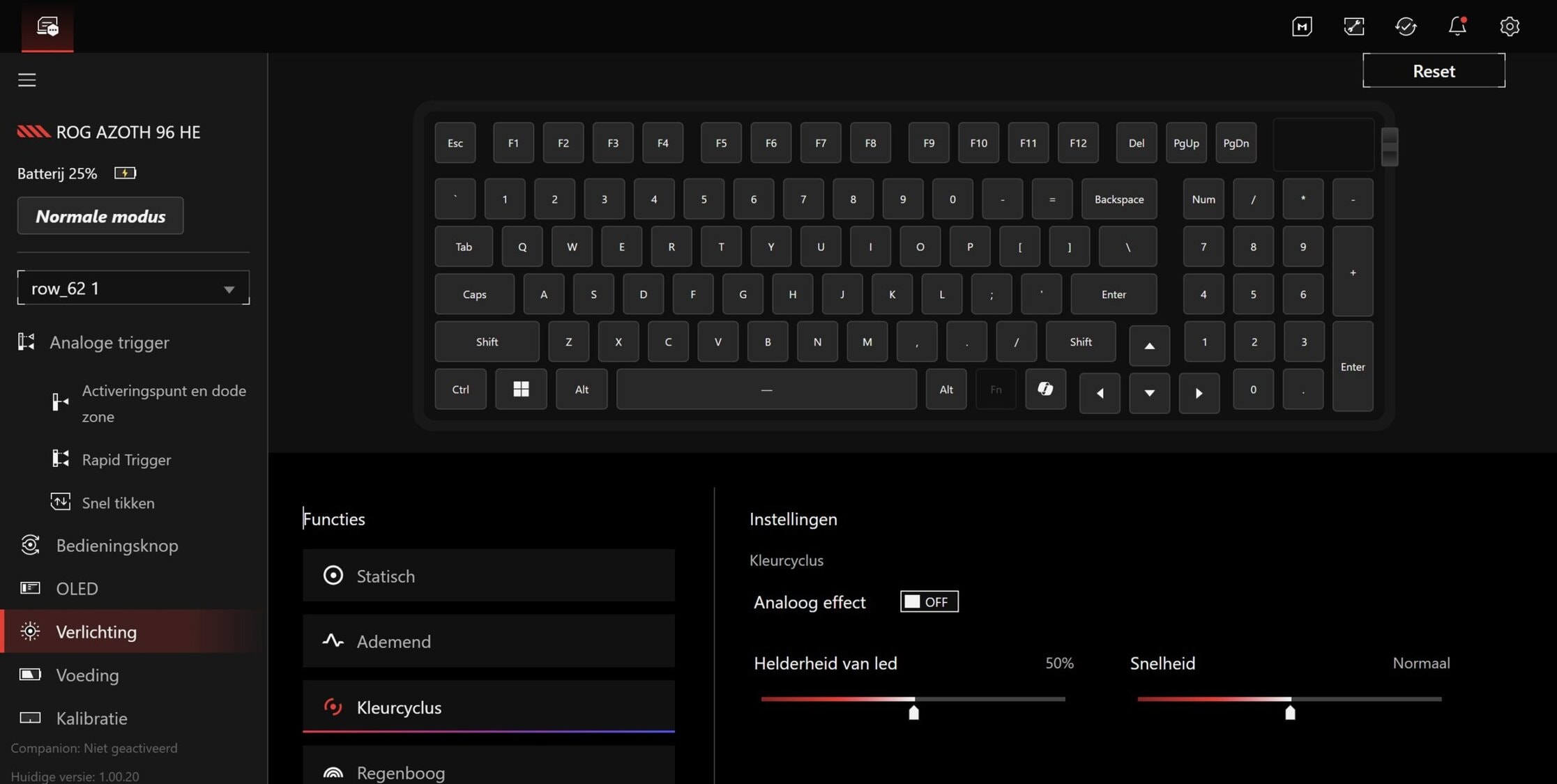Open the Normale modus selector

[100, 216]
